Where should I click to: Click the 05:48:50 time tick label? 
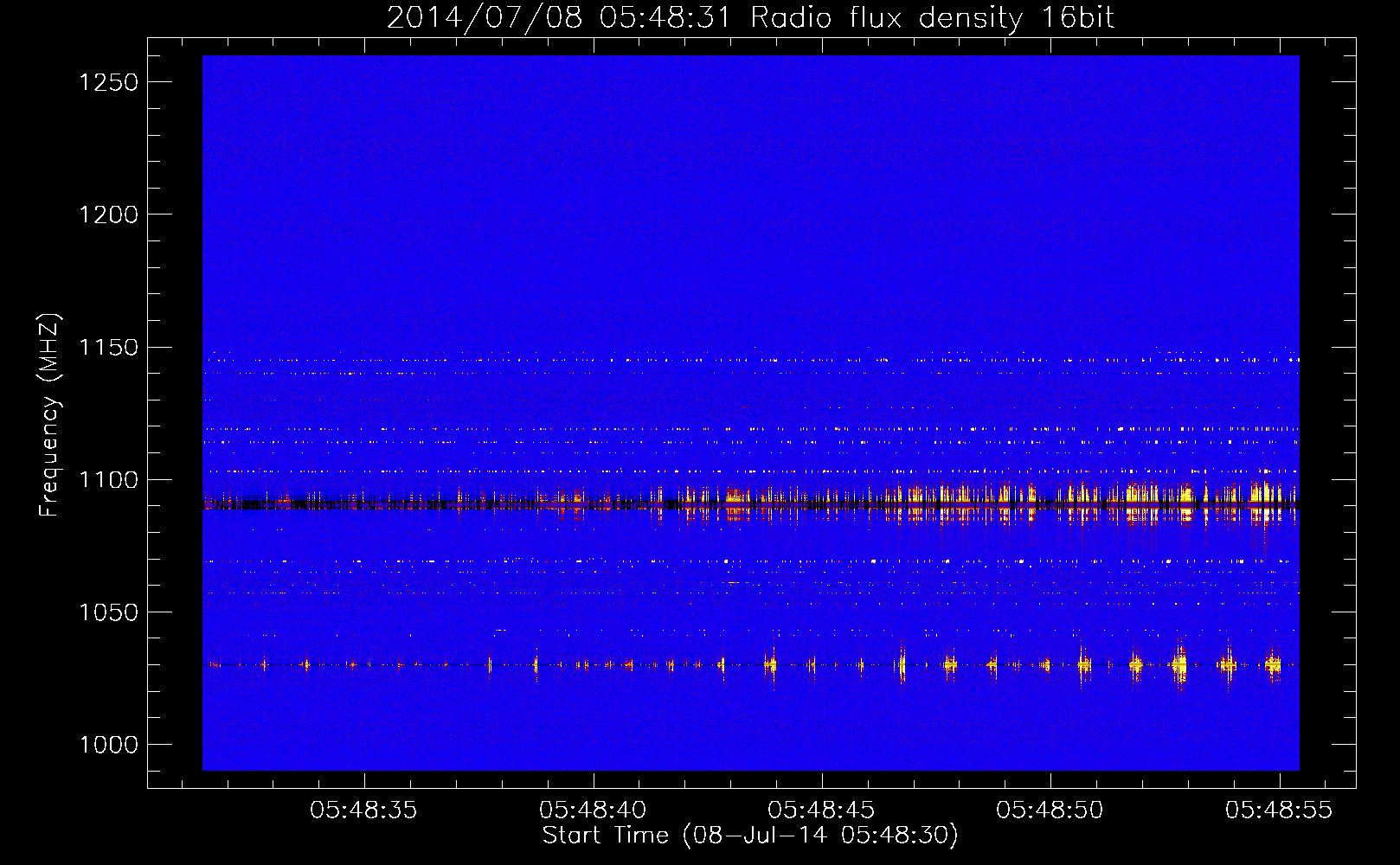point(1050,811)
